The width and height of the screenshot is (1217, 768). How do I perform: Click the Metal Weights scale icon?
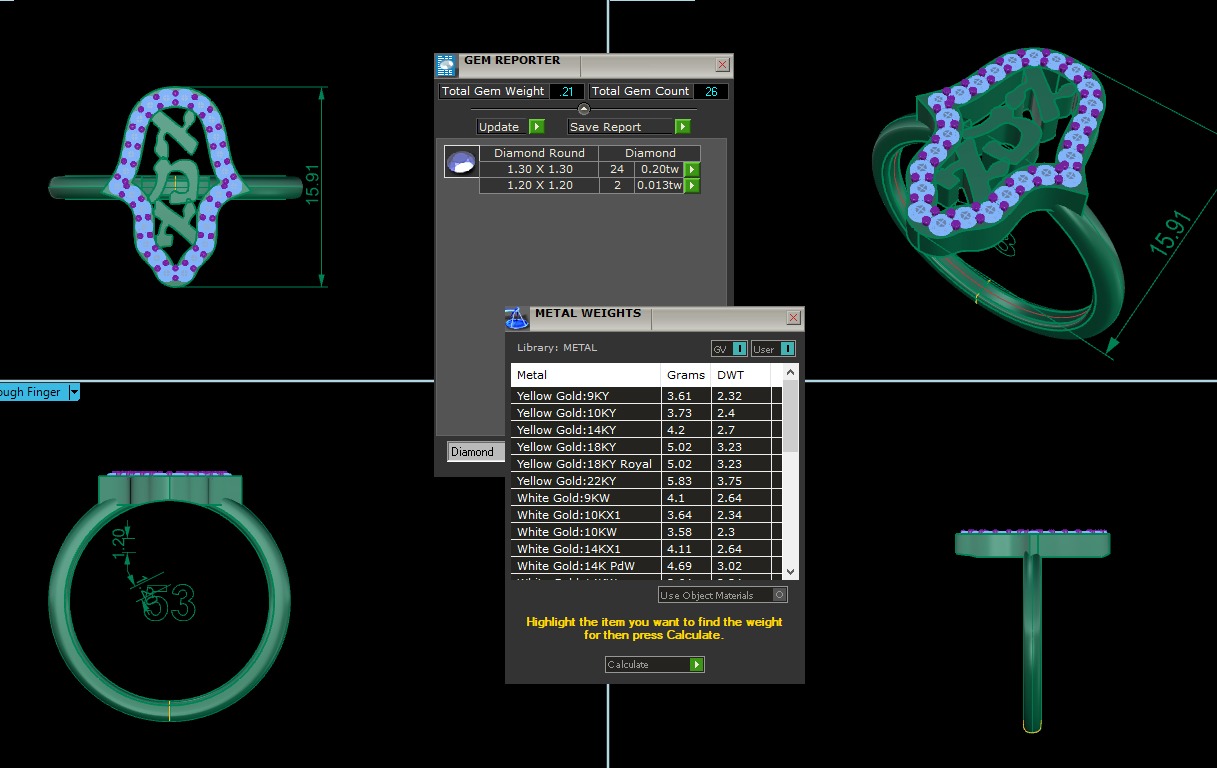pos(517,319)
